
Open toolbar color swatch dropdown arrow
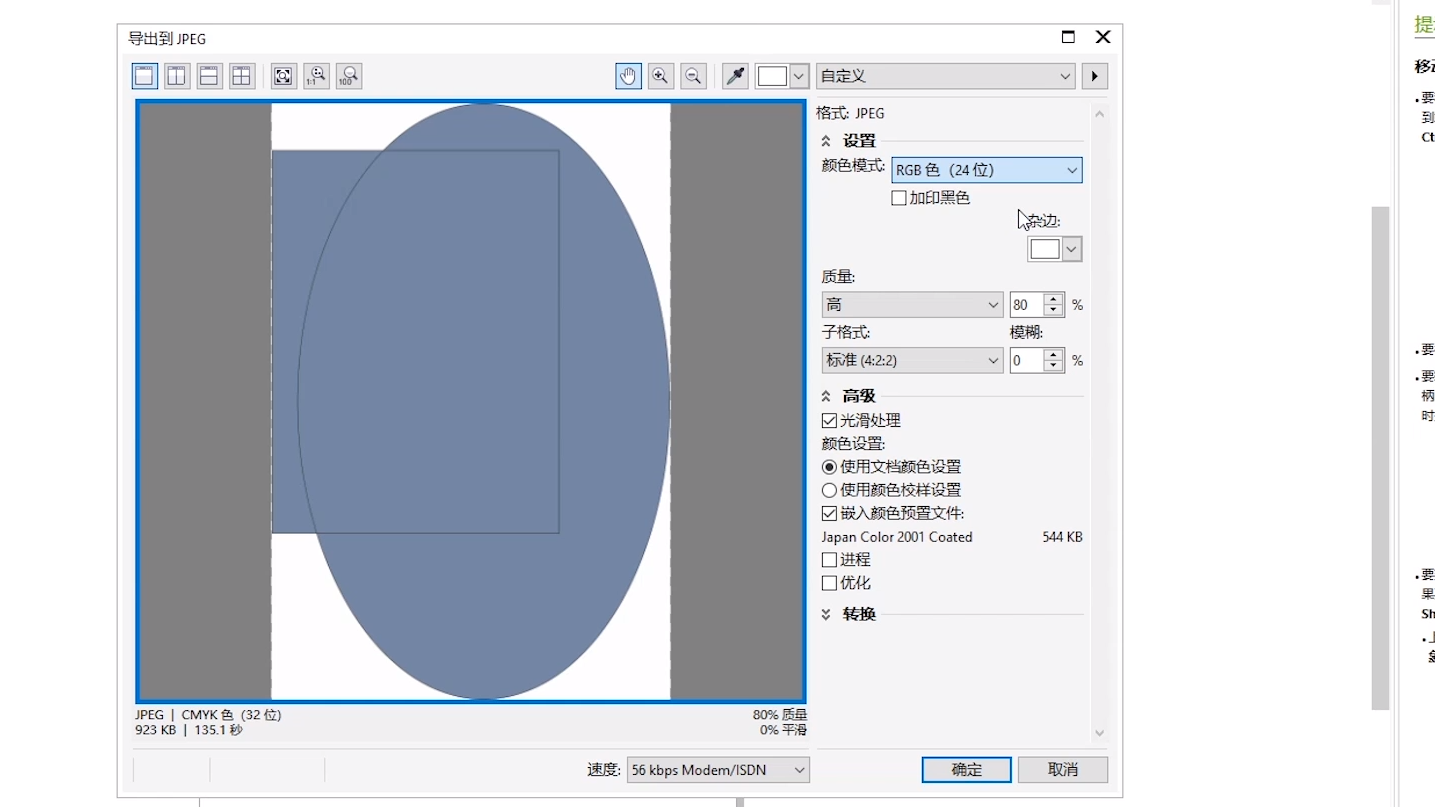pos(799,76)
